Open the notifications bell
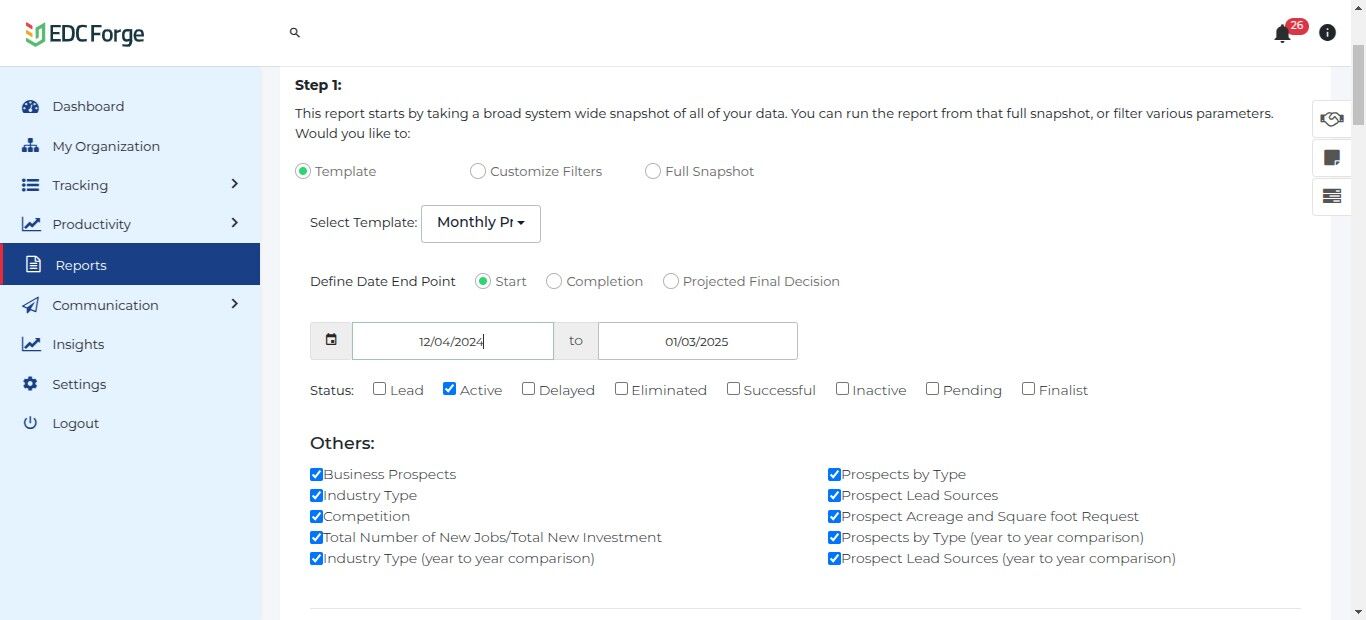 [1282, 34]
